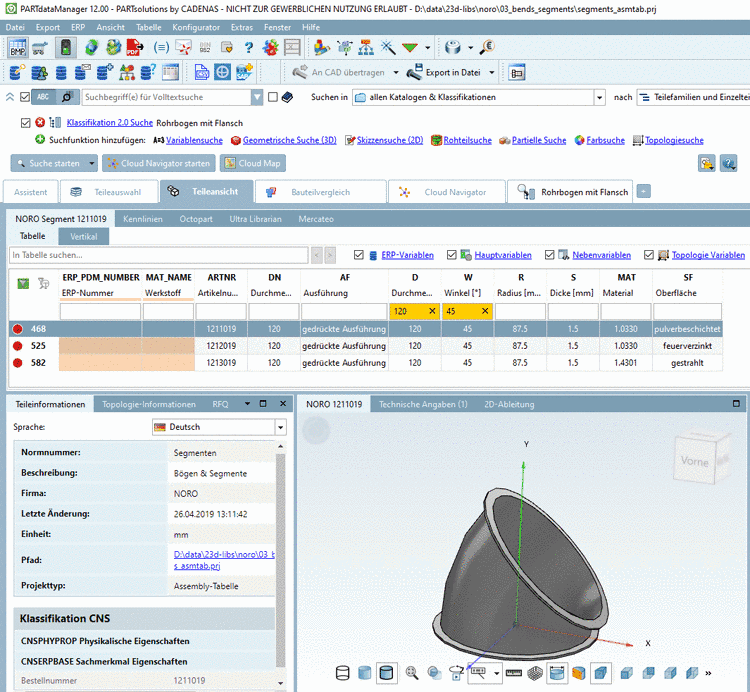
Task: Click the green filter icon in table header
Action: (x=23, y=284)
